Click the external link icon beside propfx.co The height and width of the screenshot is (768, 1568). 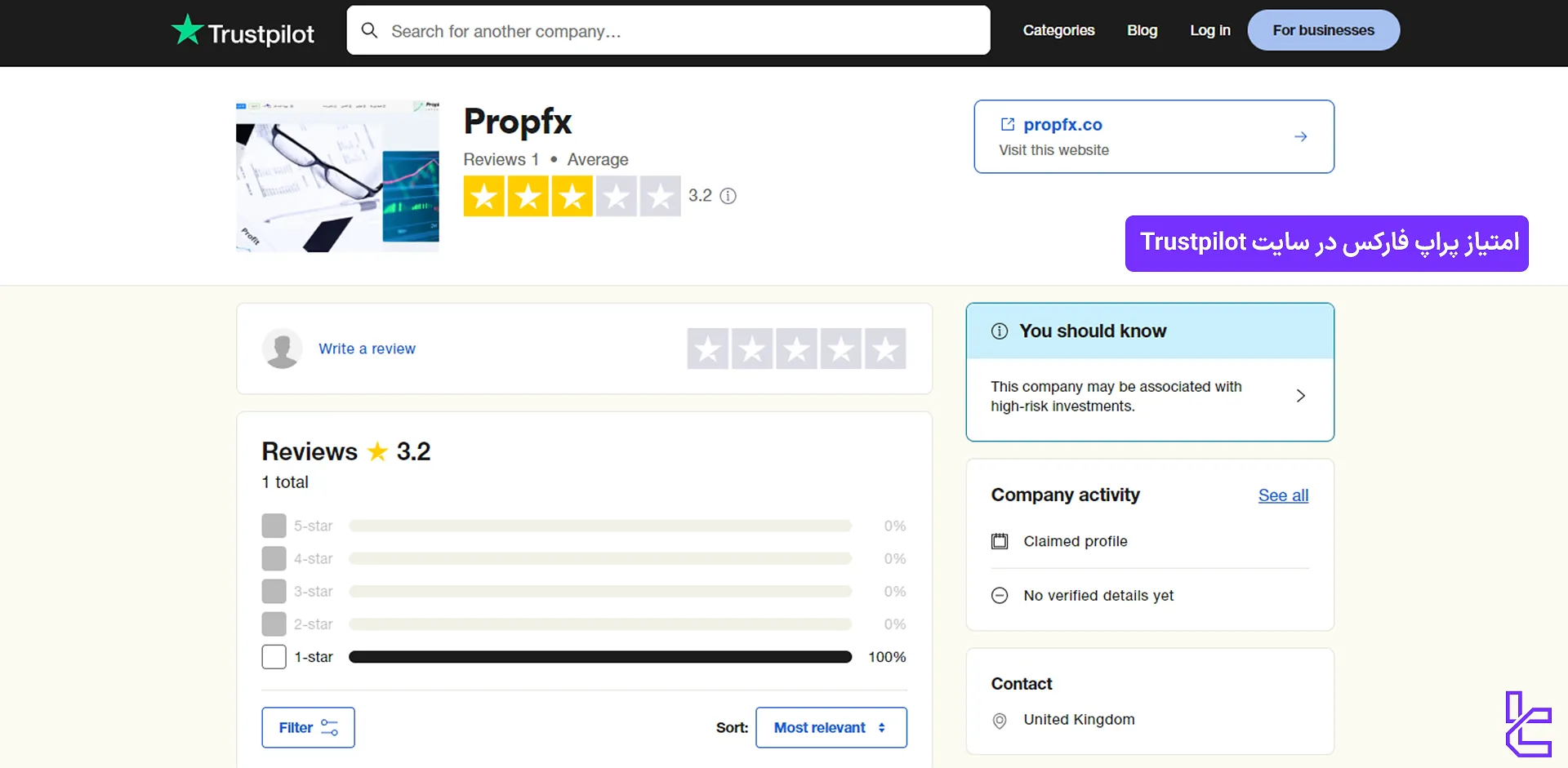coord(1008,124)
